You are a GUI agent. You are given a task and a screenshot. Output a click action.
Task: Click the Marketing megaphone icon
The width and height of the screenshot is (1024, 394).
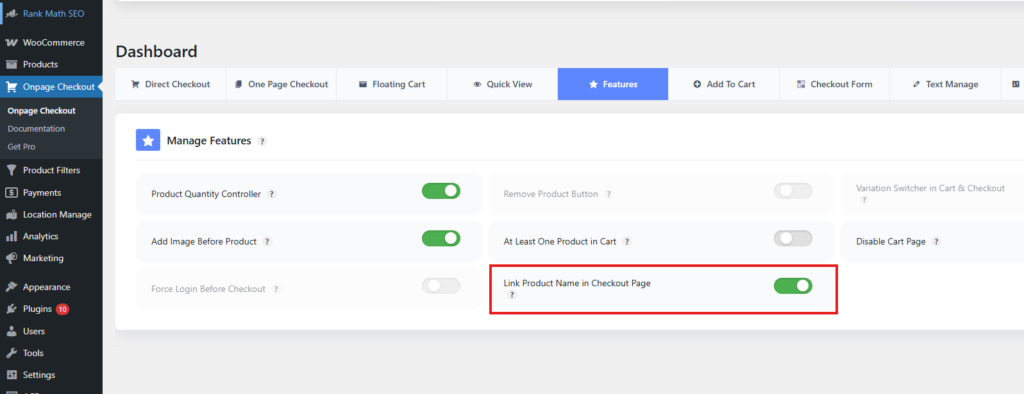11,258
